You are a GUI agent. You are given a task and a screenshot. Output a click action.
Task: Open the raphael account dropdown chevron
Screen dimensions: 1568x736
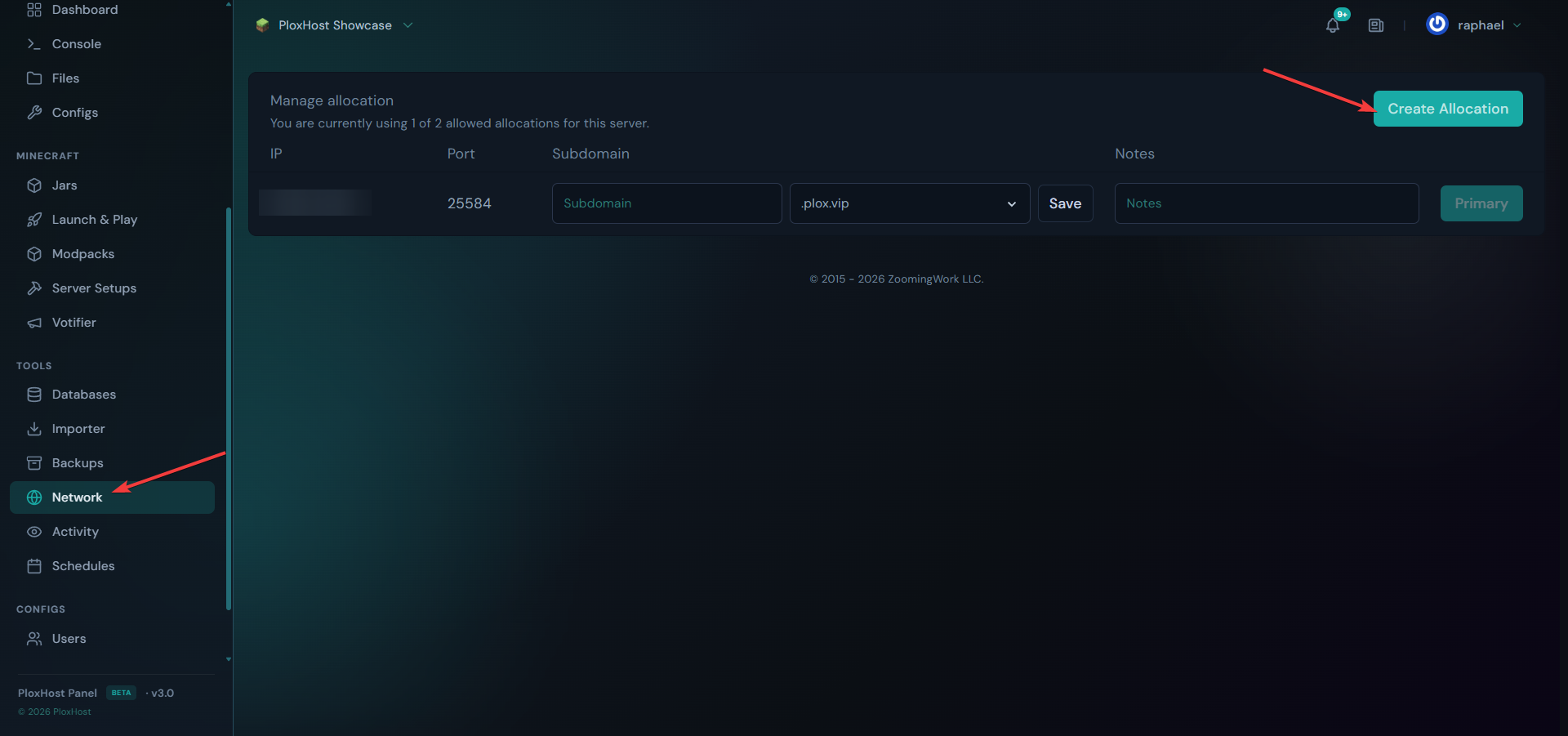[x=1517, y=25]
